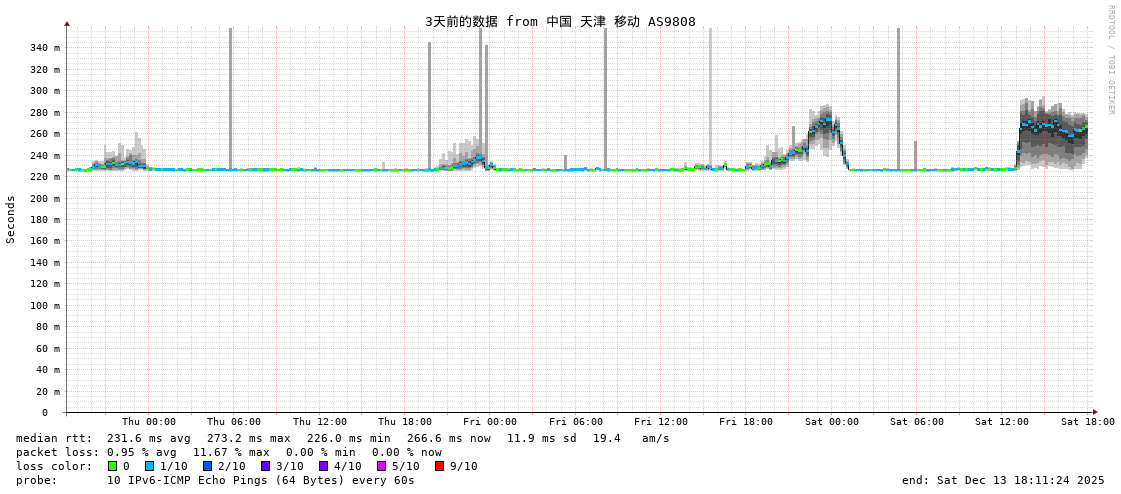Click the Thu 00:00 time axis label
The height and width of the screenshot is (494, 1121).
149,422
